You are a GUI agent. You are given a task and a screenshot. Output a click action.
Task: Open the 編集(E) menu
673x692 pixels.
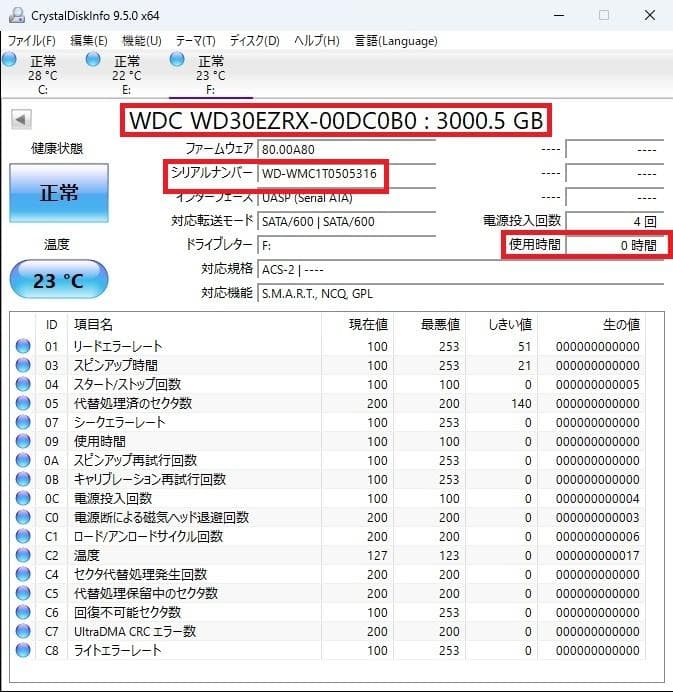(89, 41)
